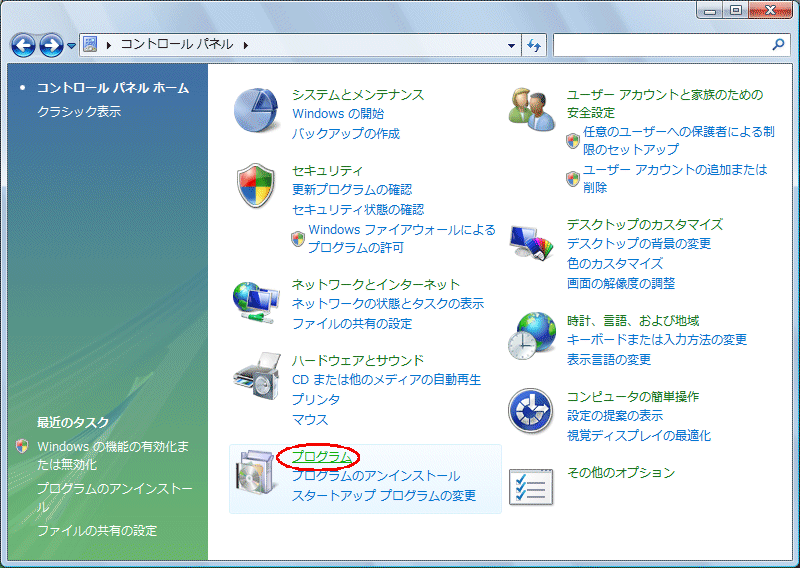Click the Back navigation button
800x568 pixels.
coord(24,45)
